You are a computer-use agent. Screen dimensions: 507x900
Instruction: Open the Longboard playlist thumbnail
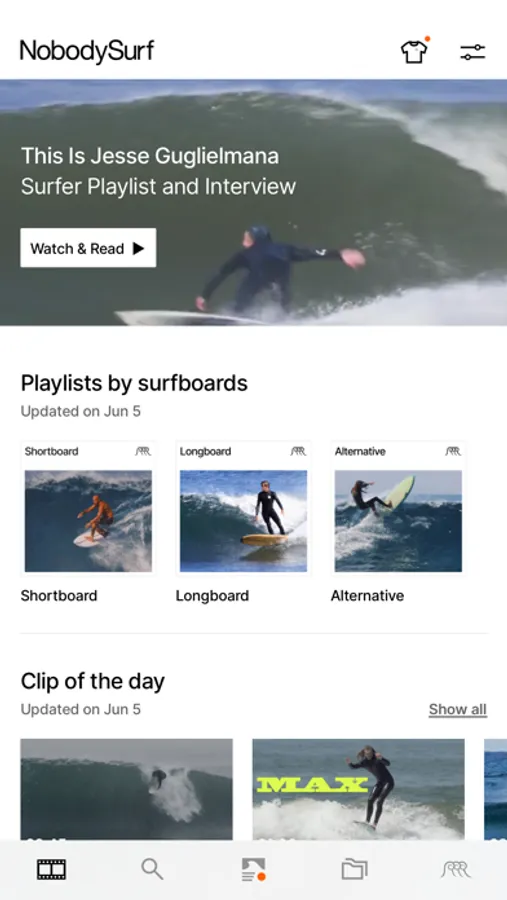pyautogui.click(x=243, y=508)
